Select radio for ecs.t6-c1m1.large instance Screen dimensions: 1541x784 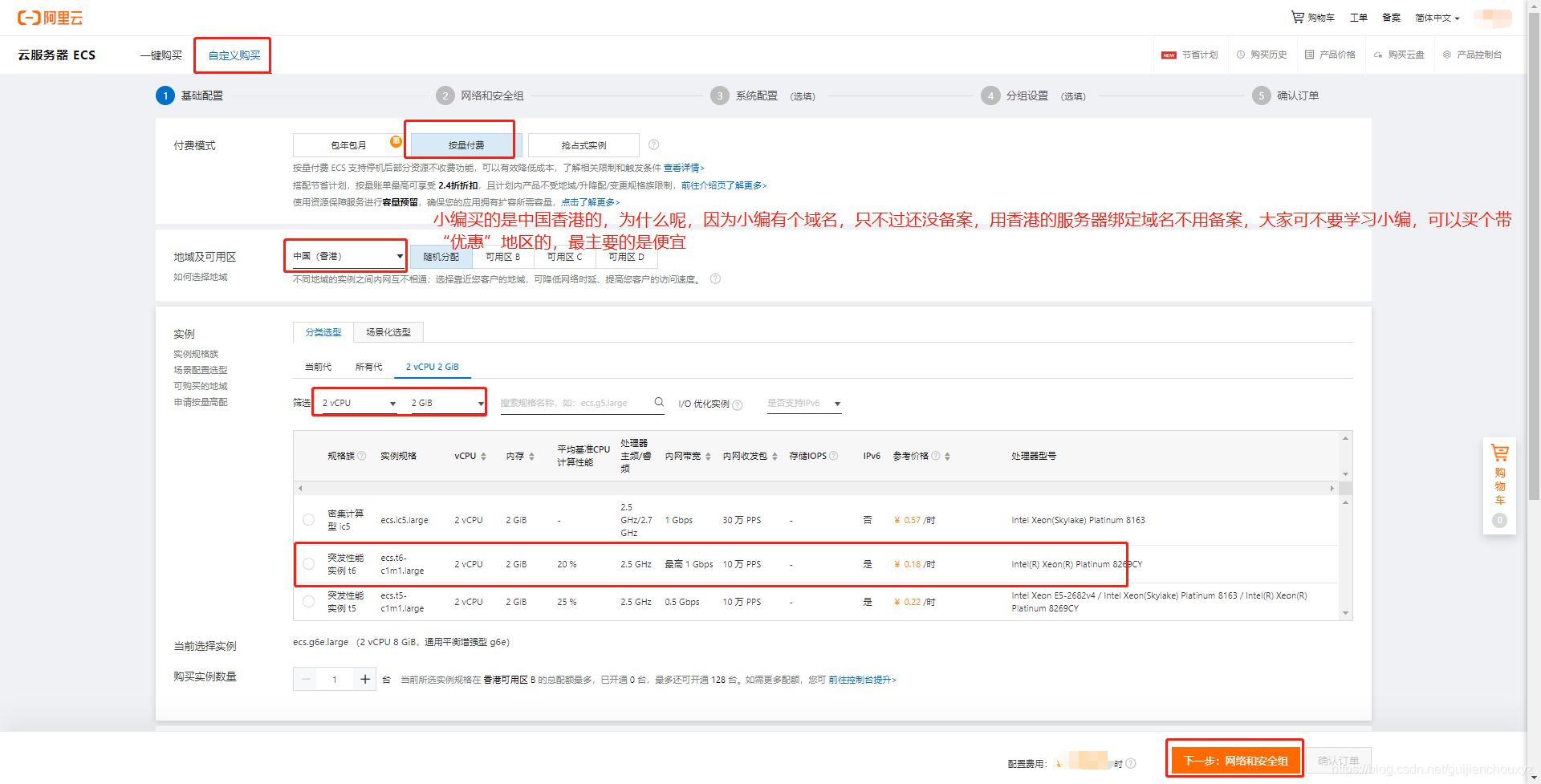tap(308, 564)
